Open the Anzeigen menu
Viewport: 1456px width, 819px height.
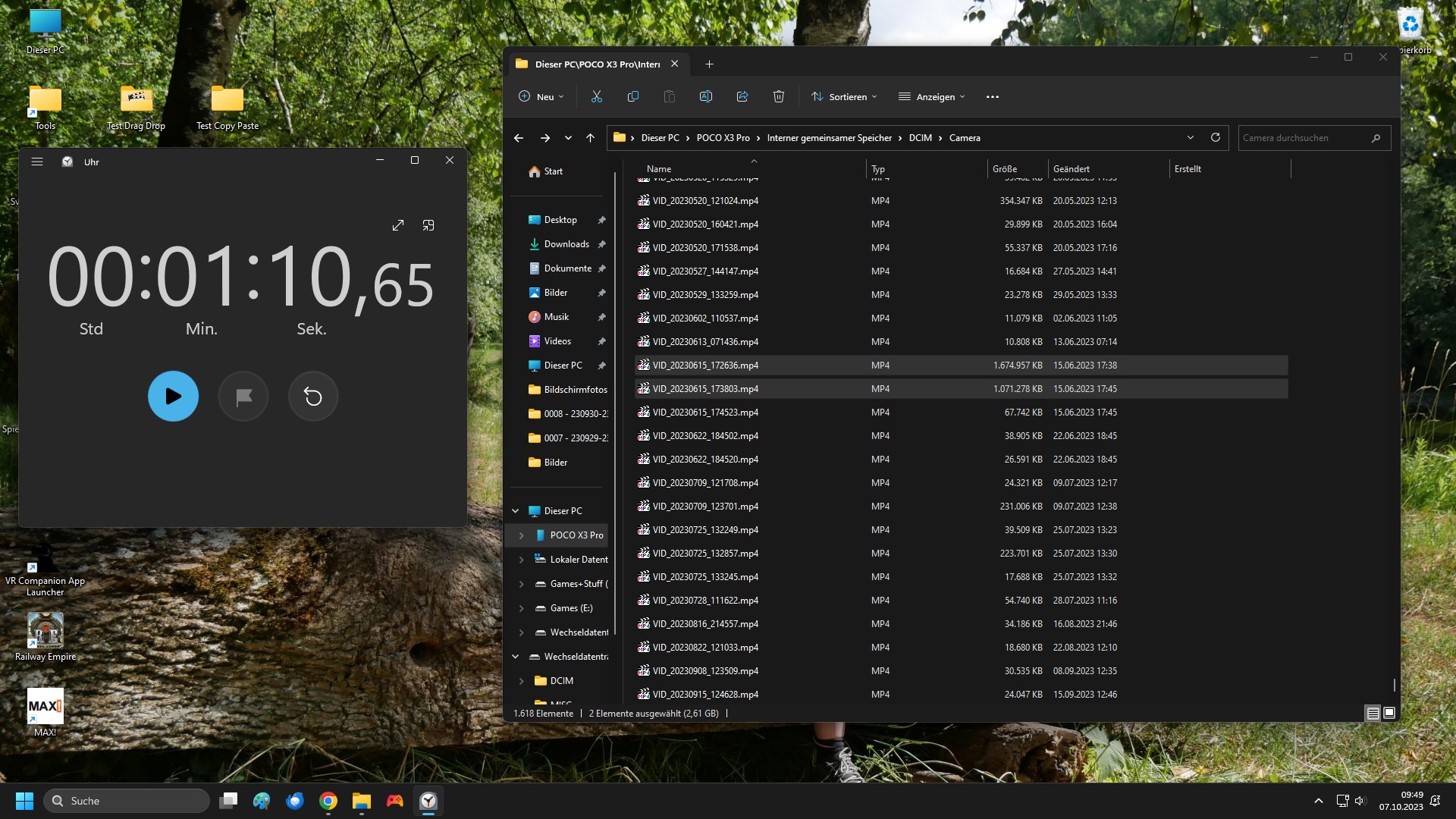[x=932, y=96]
